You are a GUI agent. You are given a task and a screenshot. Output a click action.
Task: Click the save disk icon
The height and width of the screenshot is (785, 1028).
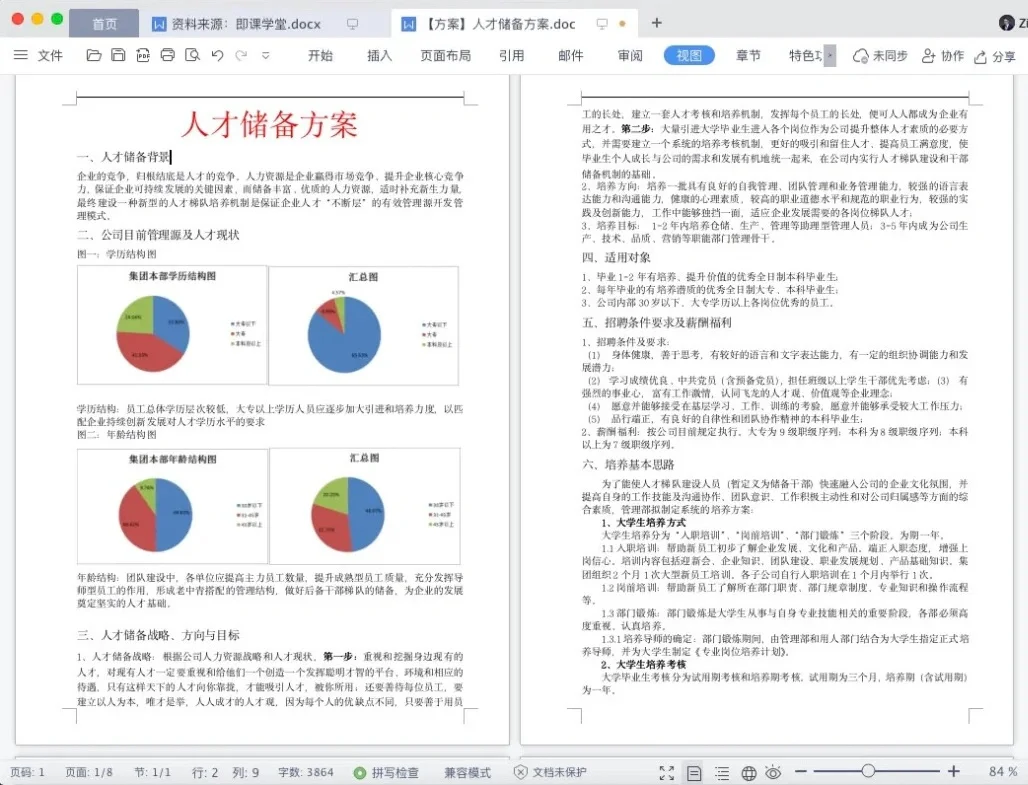118,55
